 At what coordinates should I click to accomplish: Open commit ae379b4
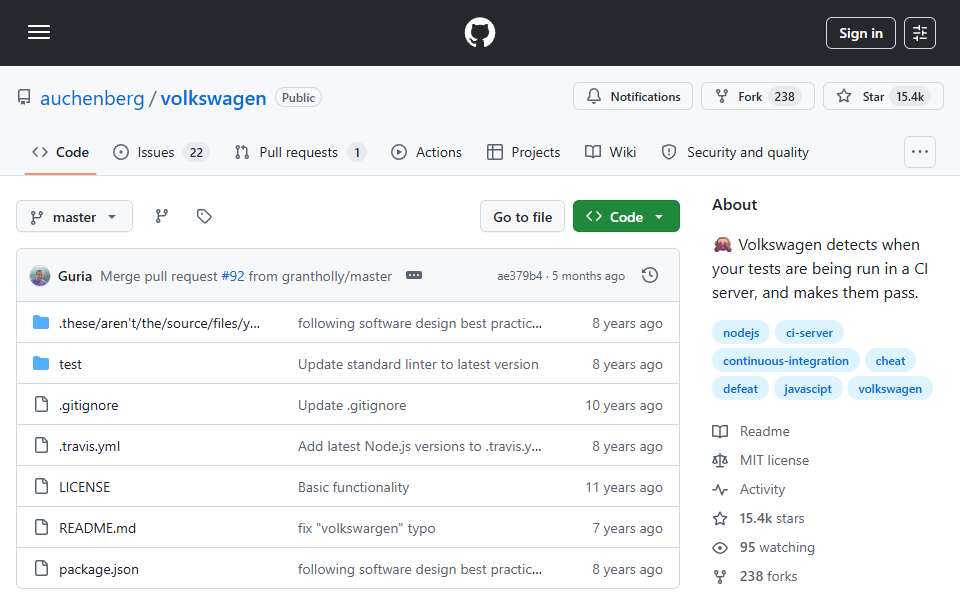click(519, 276)
